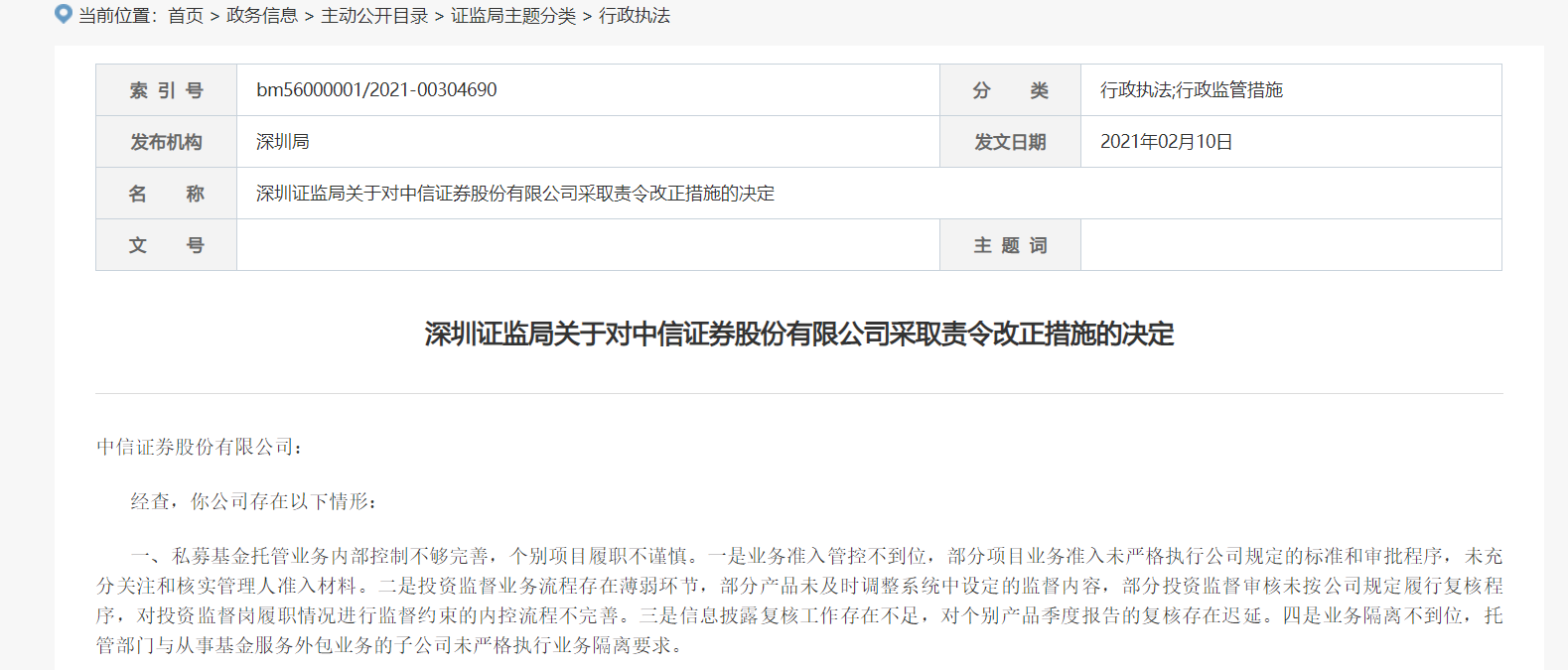Viewport: 1568px width, 670px height.
Task: Open 主动公开目录 breadcrumb link
Action: 374,16
